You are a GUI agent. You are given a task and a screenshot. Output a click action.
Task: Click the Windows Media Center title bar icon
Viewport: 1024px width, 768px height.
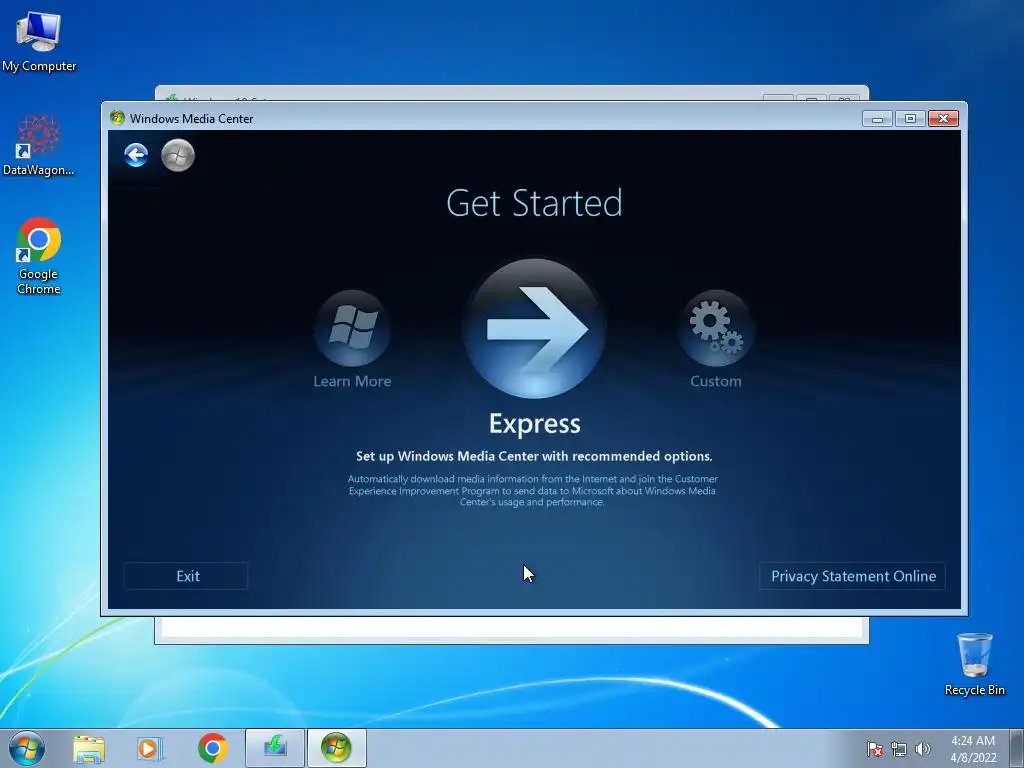[x=118, y=118]
